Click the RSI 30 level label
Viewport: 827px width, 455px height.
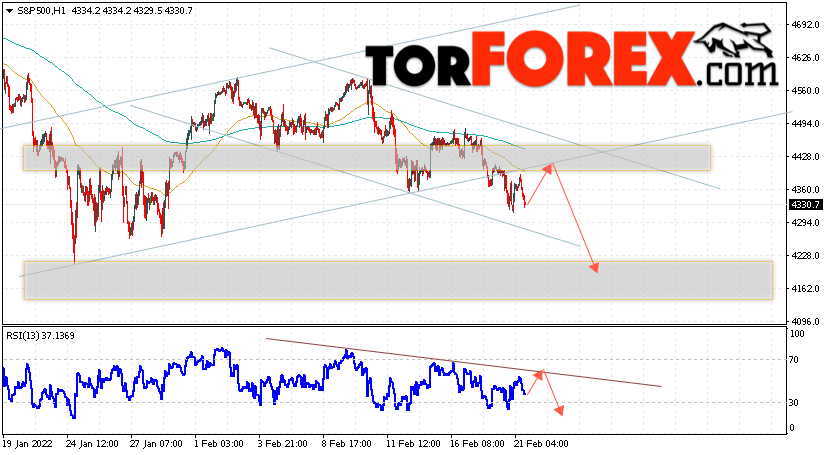point(794,403)
